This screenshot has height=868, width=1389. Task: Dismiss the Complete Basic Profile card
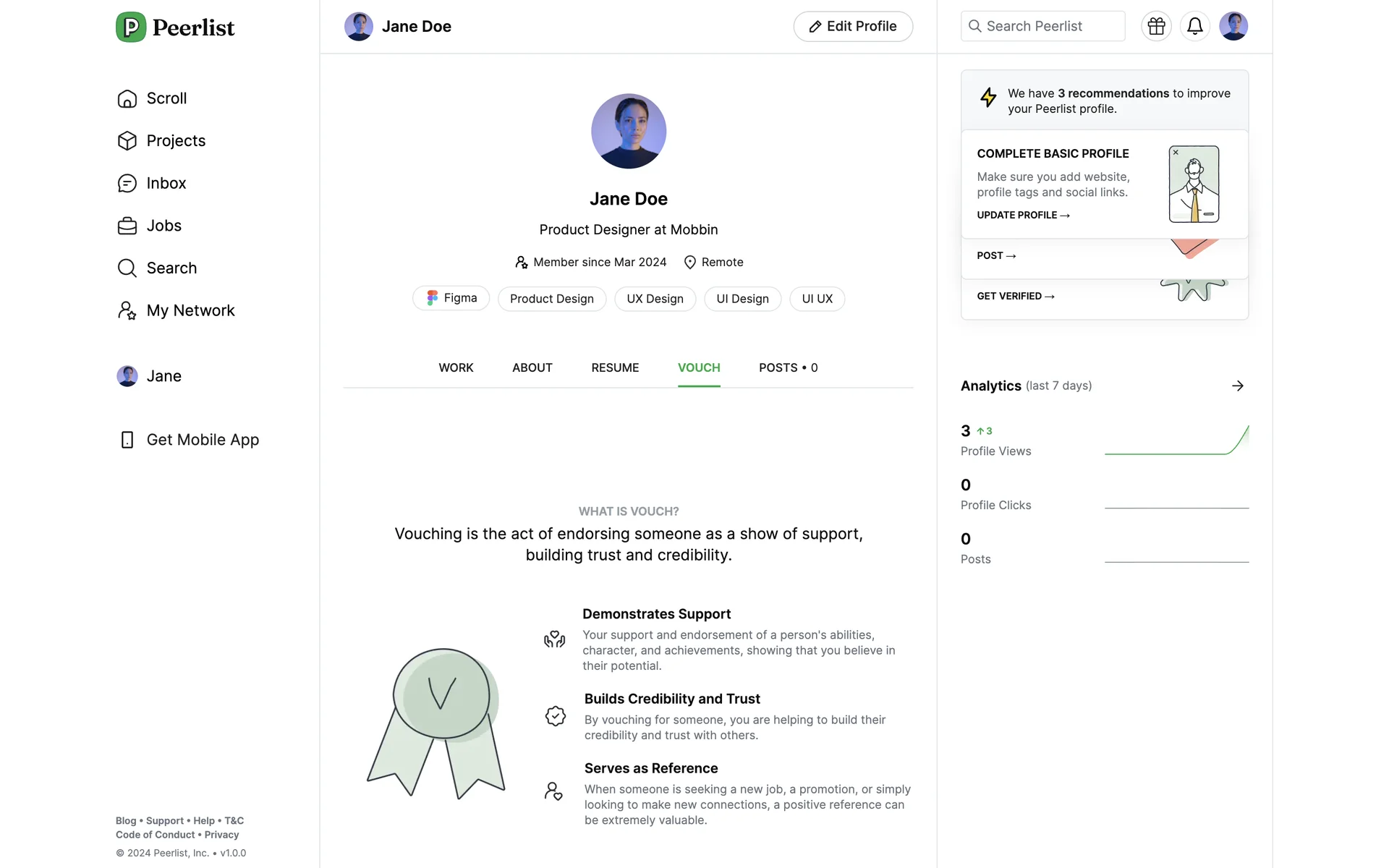point(1176,153)
